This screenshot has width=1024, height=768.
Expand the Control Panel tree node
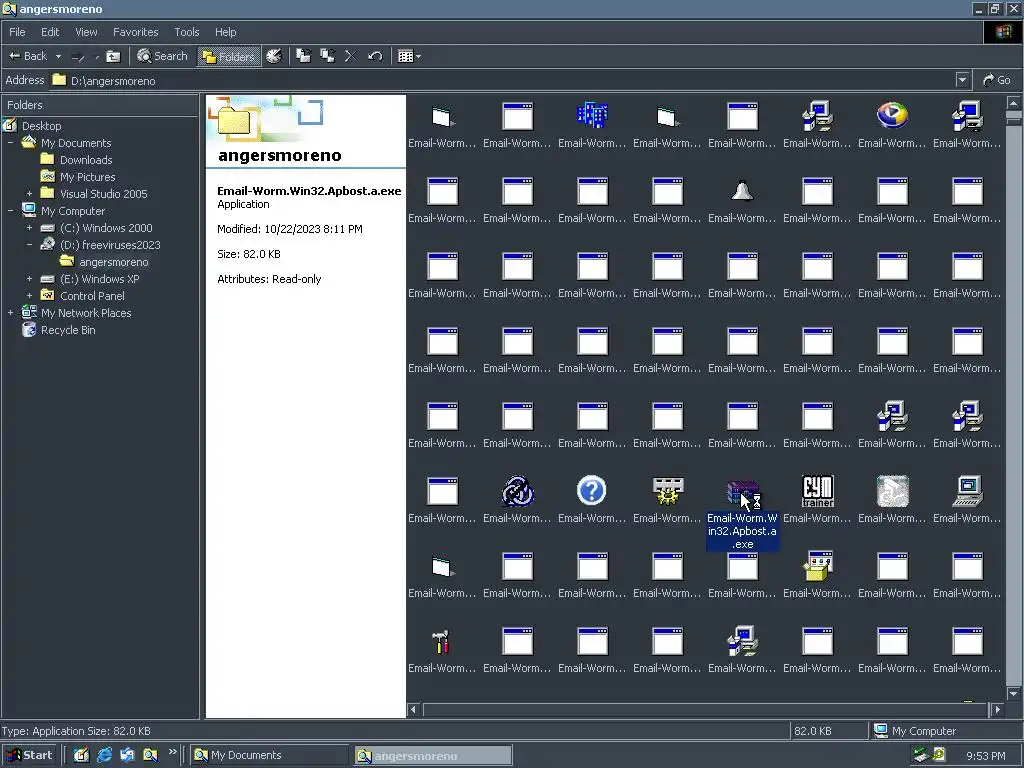(29, 296)
